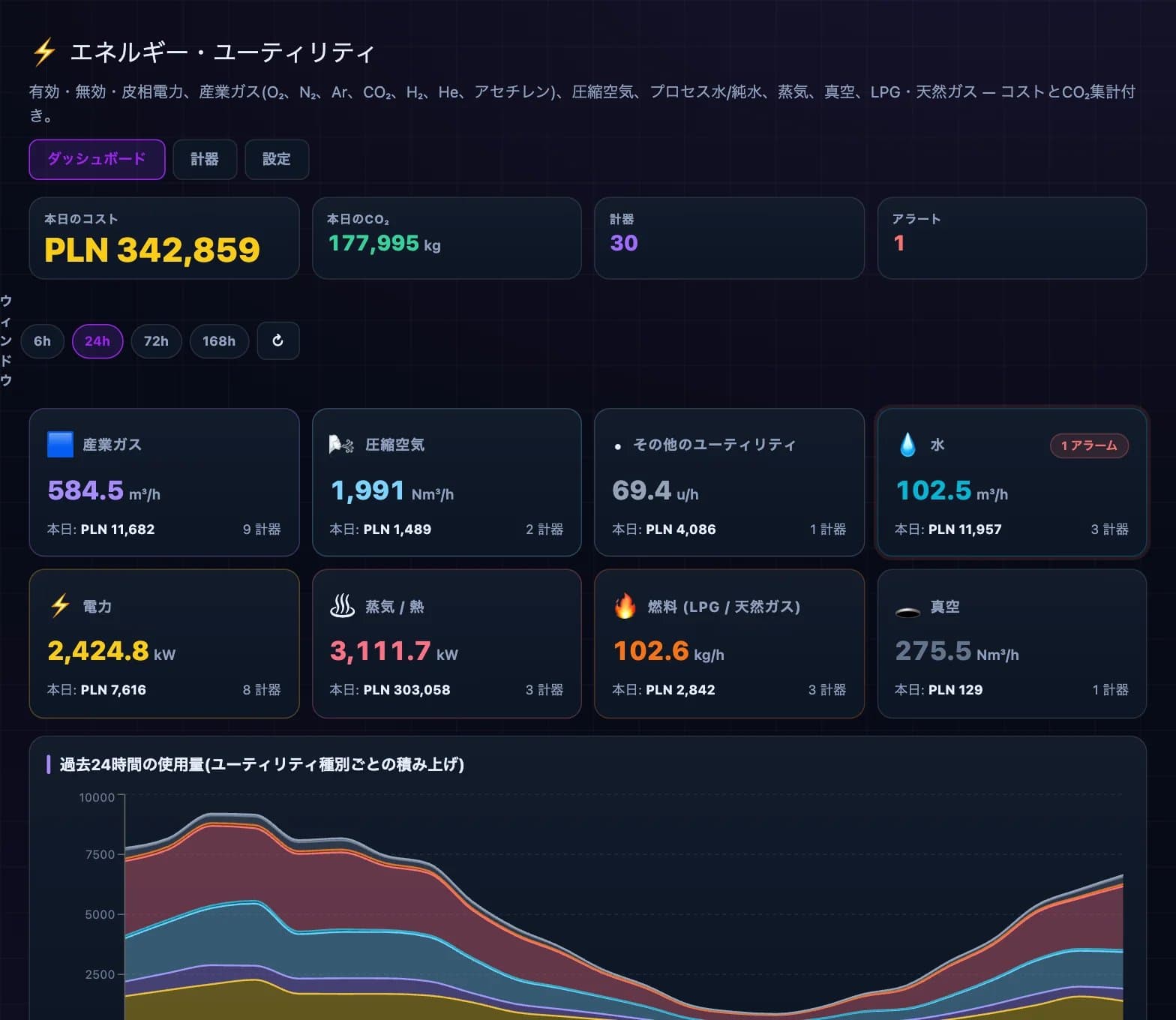Viewport: 1176px width, 1020px height.
Task: Click the 1 アラーム badge on 水 card
Action: 1089,445
